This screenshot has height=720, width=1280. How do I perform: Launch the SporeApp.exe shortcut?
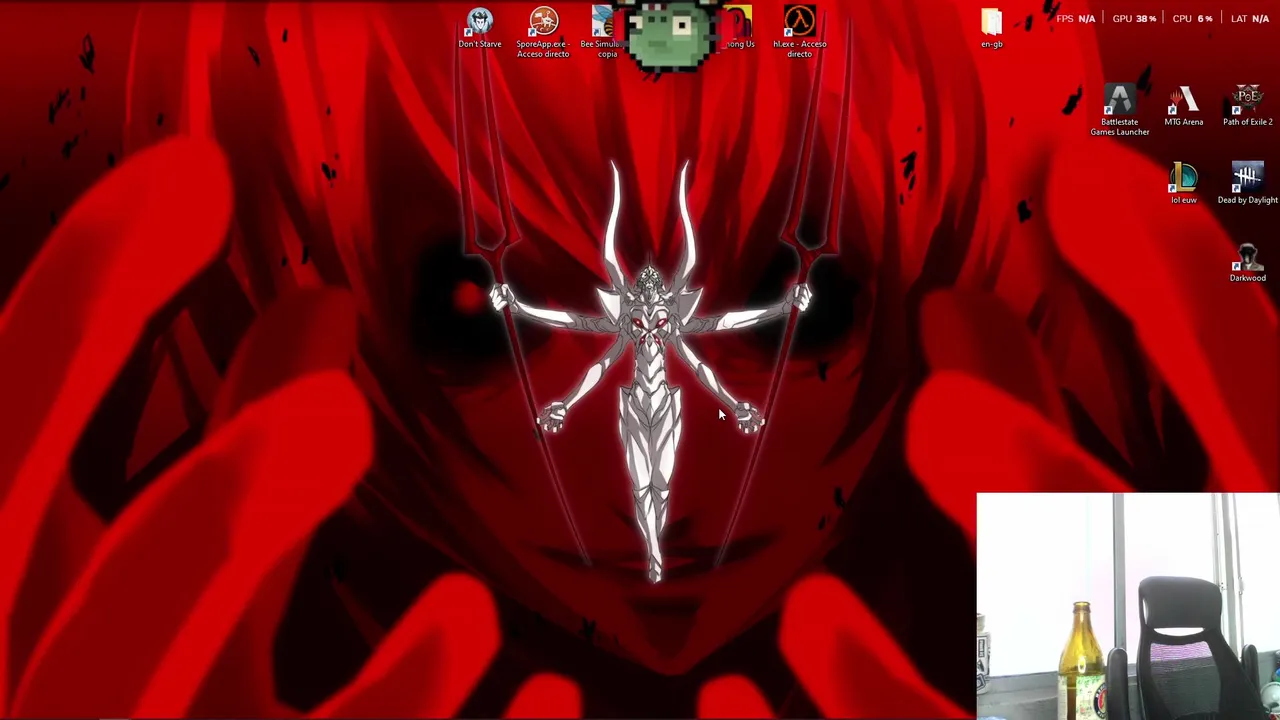coord(543,32)
